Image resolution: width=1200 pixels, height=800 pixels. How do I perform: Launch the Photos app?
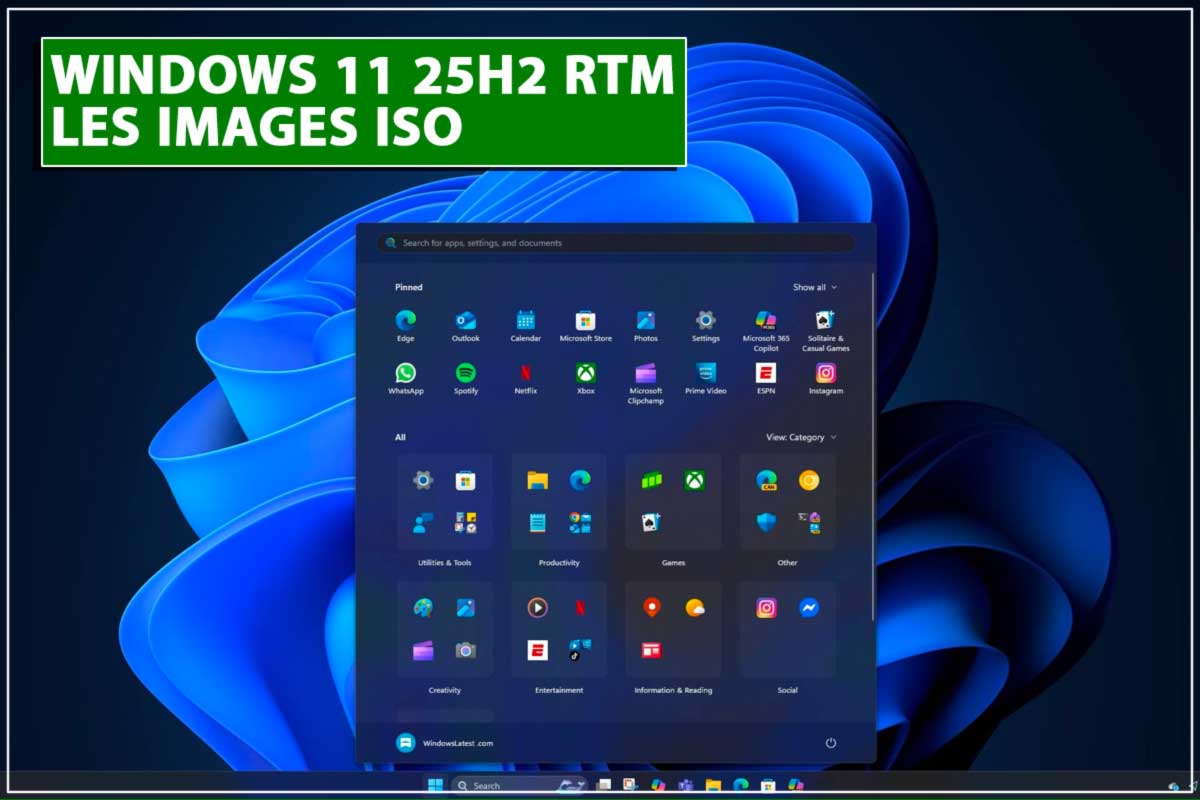pyautogui.click(x=645, y=321)
